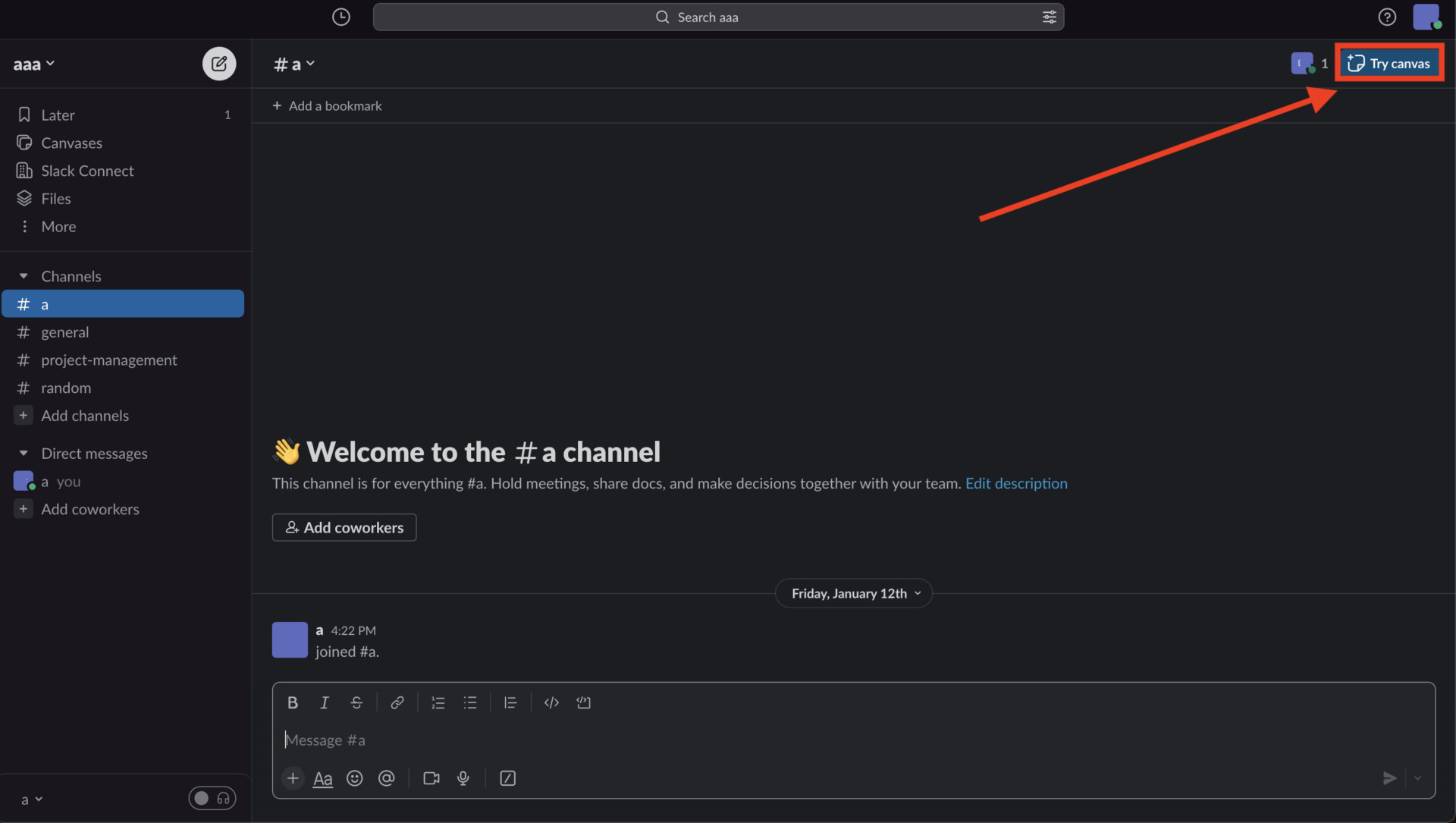The image size is (1456, 823).
Task: Click the Try canvas button
Action: click(1390, 63)
